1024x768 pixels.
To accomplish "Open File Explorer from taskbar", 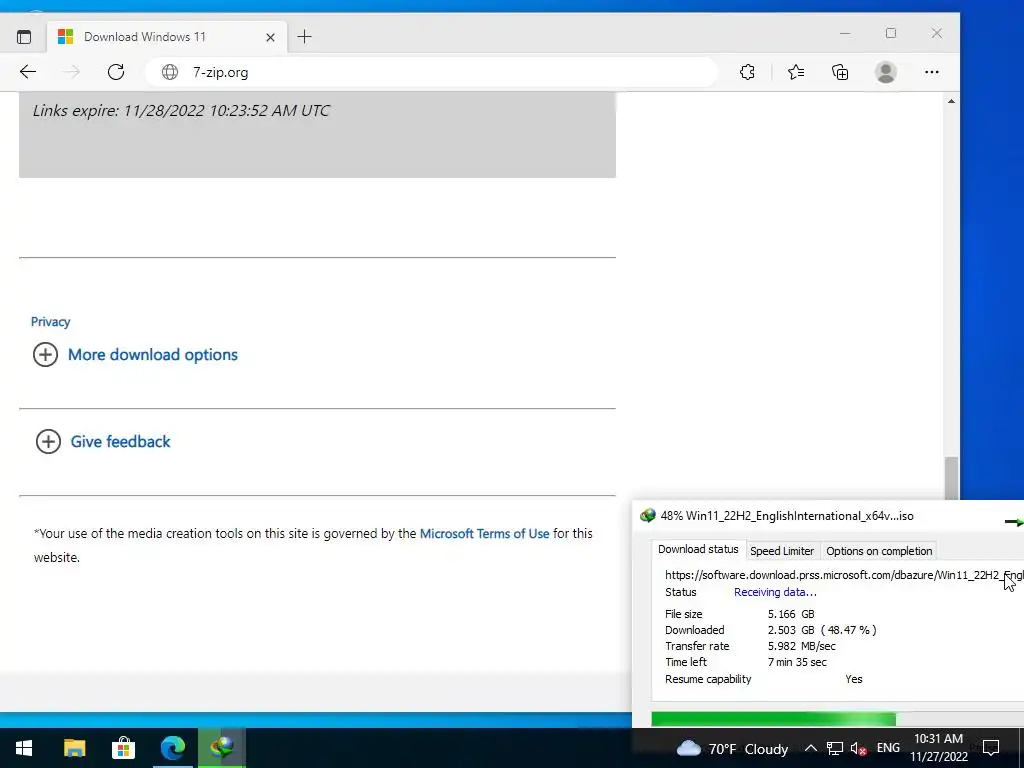I will 74,748.
